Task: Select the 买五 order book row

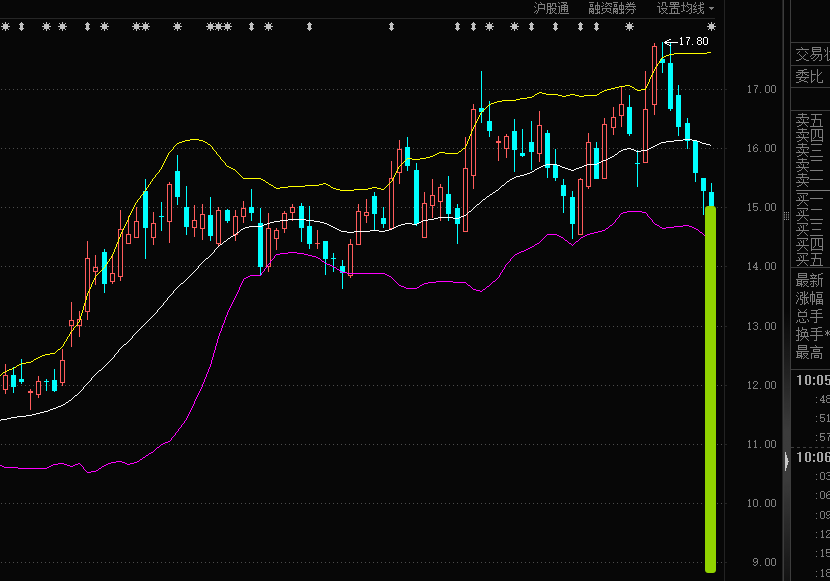Action: (810, 259)
